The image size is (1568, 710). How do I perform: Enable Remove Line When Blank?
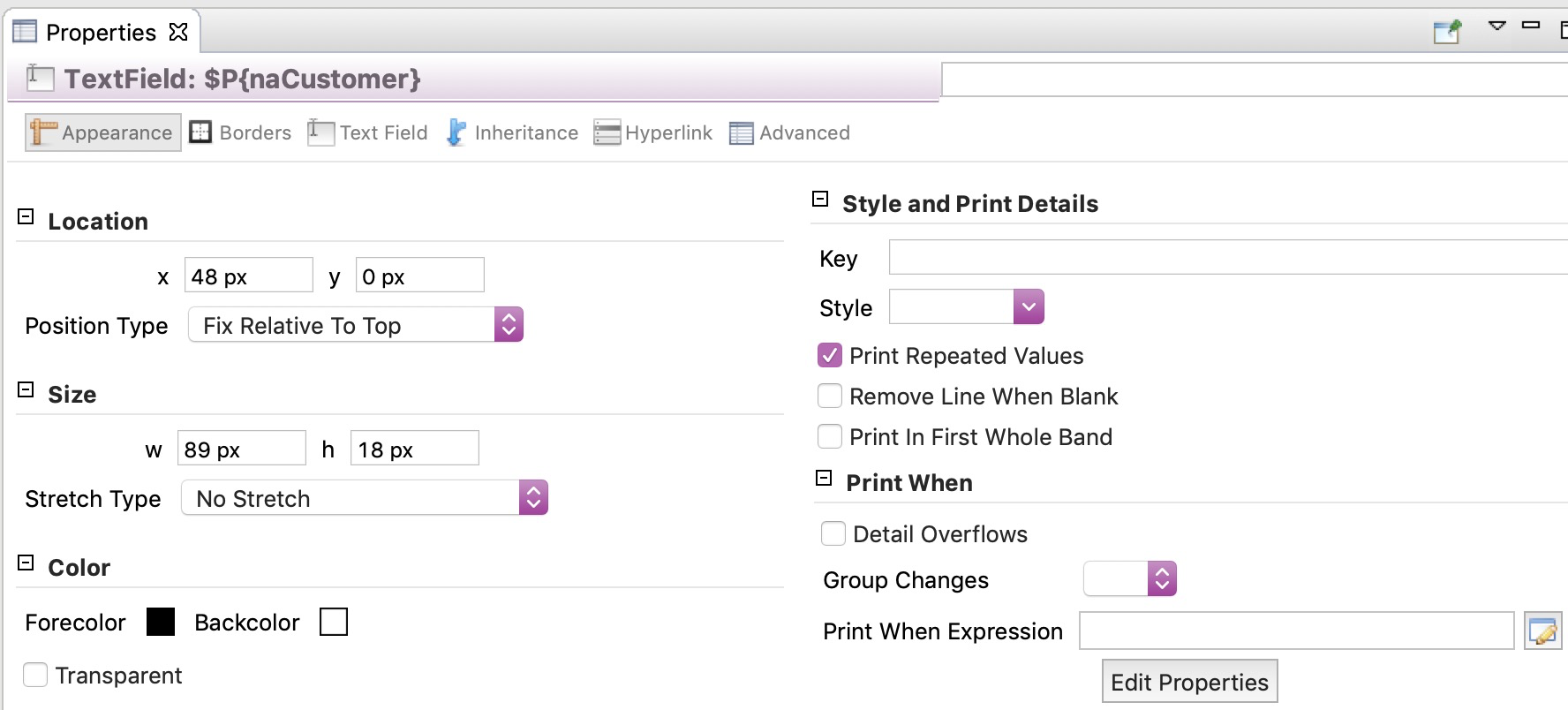click(830, 397)
